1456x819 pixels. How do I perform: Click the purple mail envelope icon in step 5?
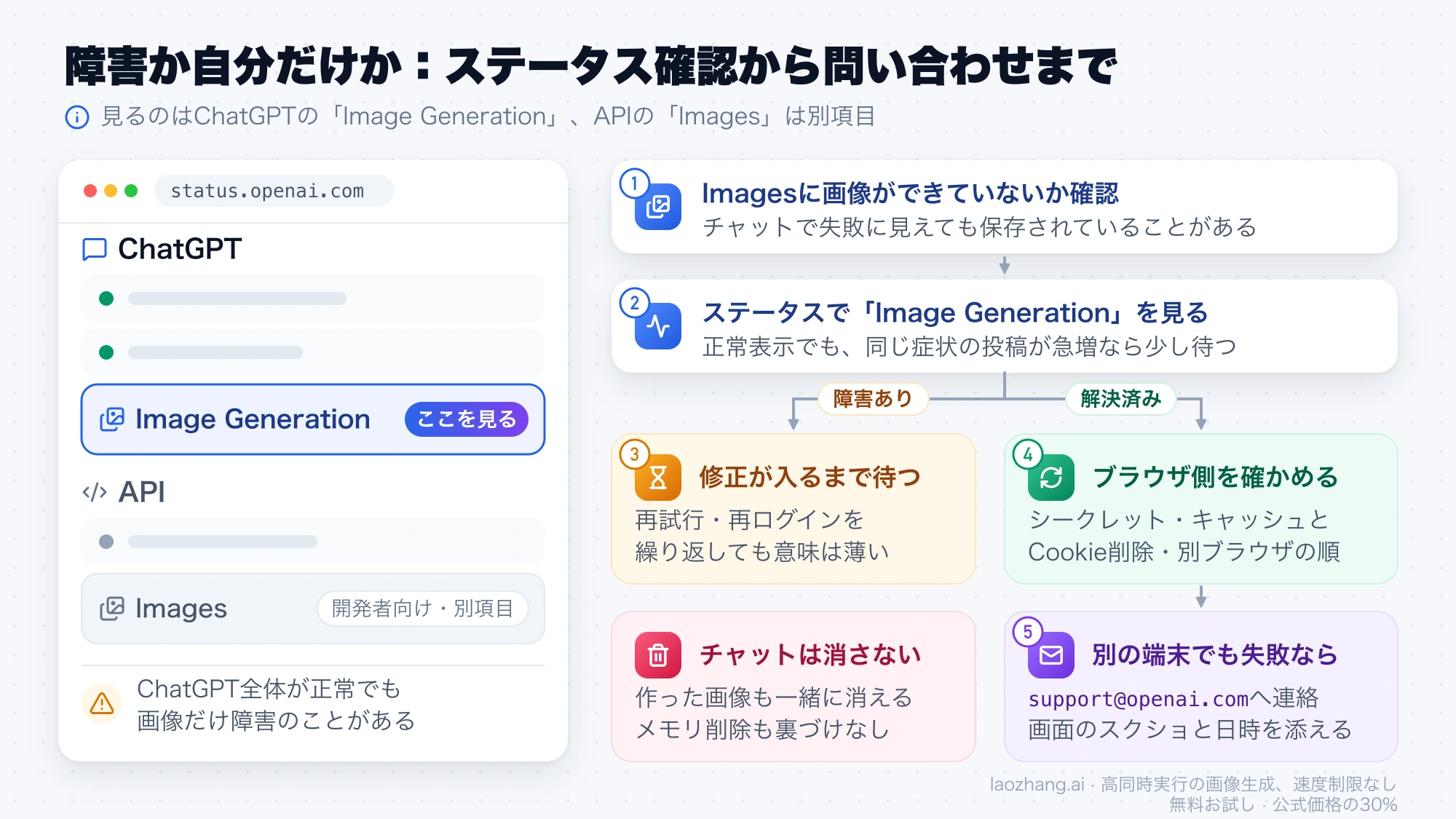tap(1051, 655)
